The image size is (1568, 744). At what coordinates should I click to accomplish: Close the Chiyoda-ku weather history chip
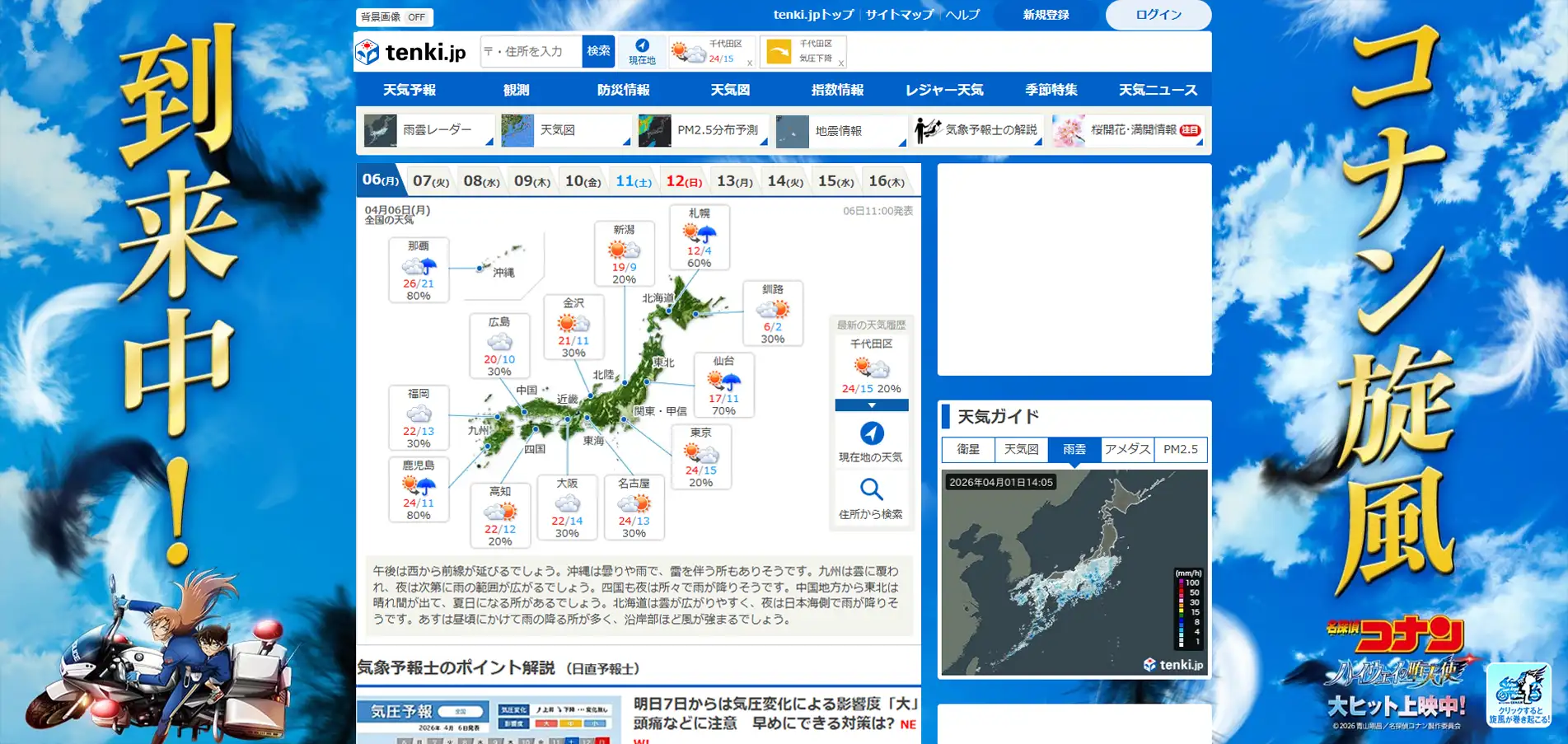[x=749, y=63]
